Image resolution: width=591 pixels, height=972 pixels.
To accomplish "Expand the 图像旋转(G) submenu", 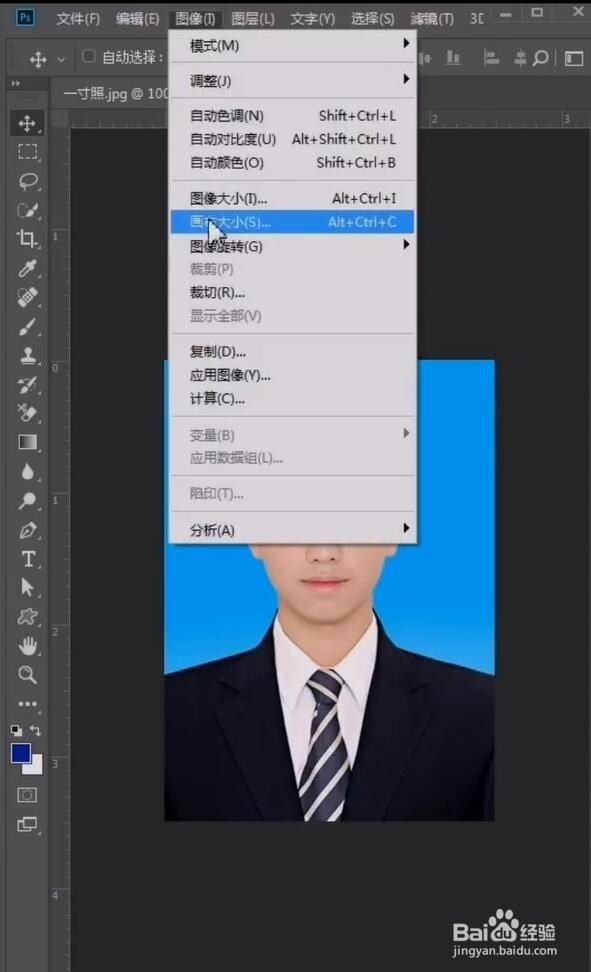I will (x=293, y=245).
